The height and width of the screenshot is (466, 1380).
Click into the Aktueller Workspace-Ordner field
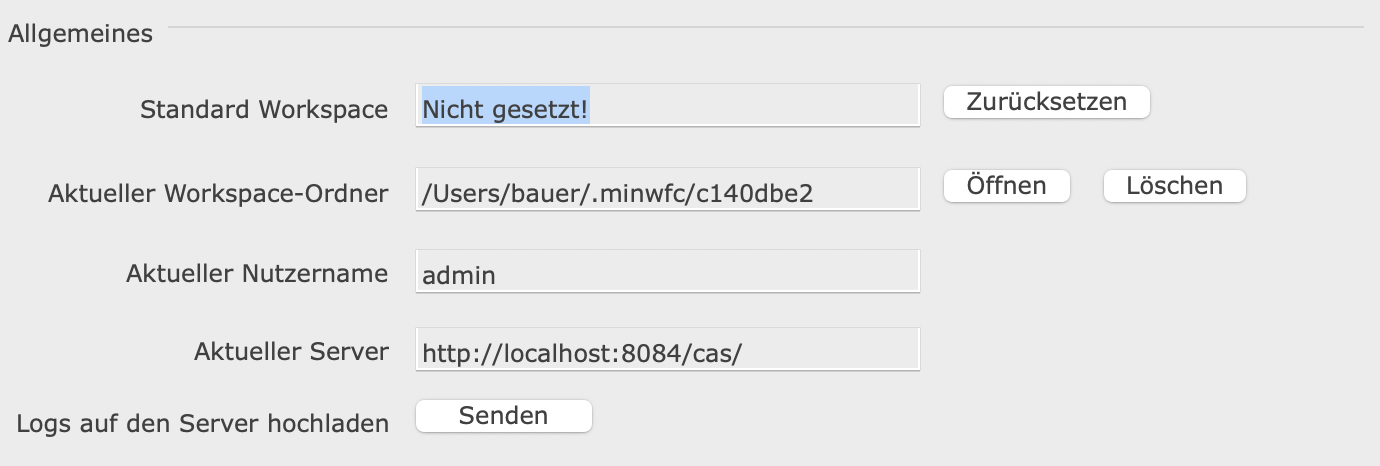coord(667,189)
